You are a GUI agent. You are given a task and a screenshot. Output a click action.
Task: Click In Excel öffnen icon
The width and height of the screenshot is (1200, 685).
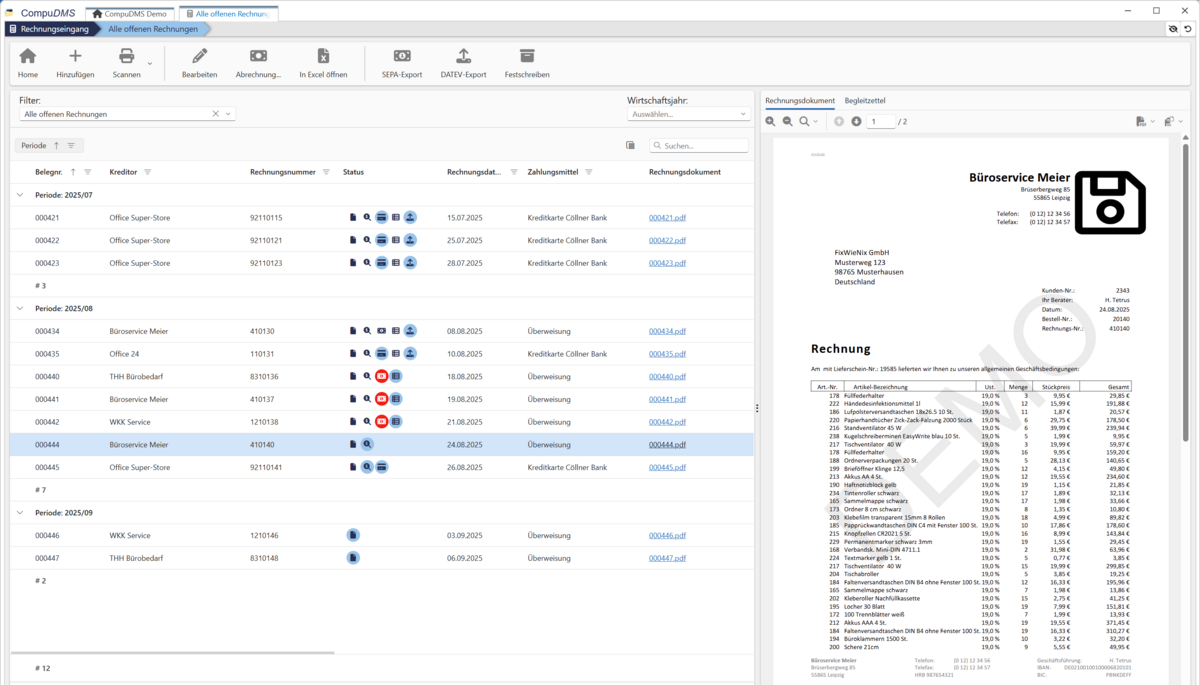323,57
